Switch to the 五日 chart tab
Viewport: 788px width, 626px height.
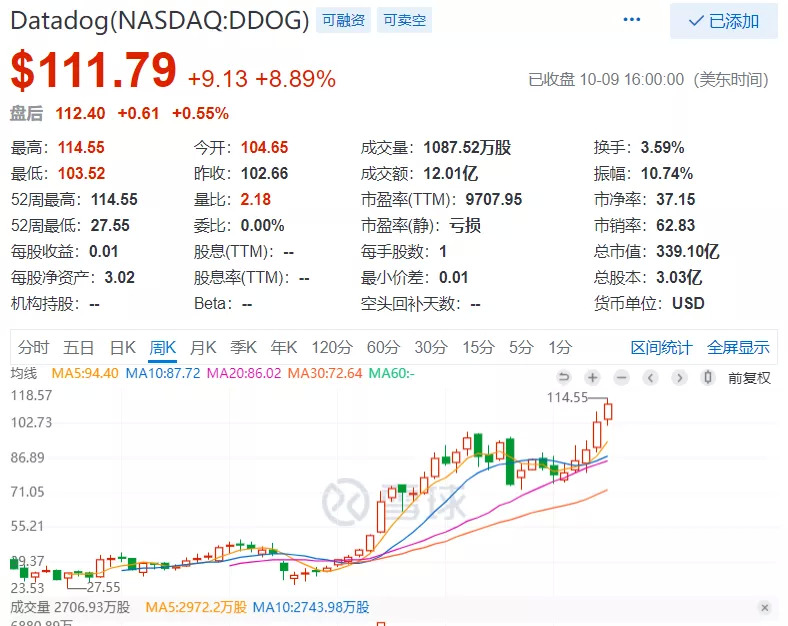pos(78,347)
